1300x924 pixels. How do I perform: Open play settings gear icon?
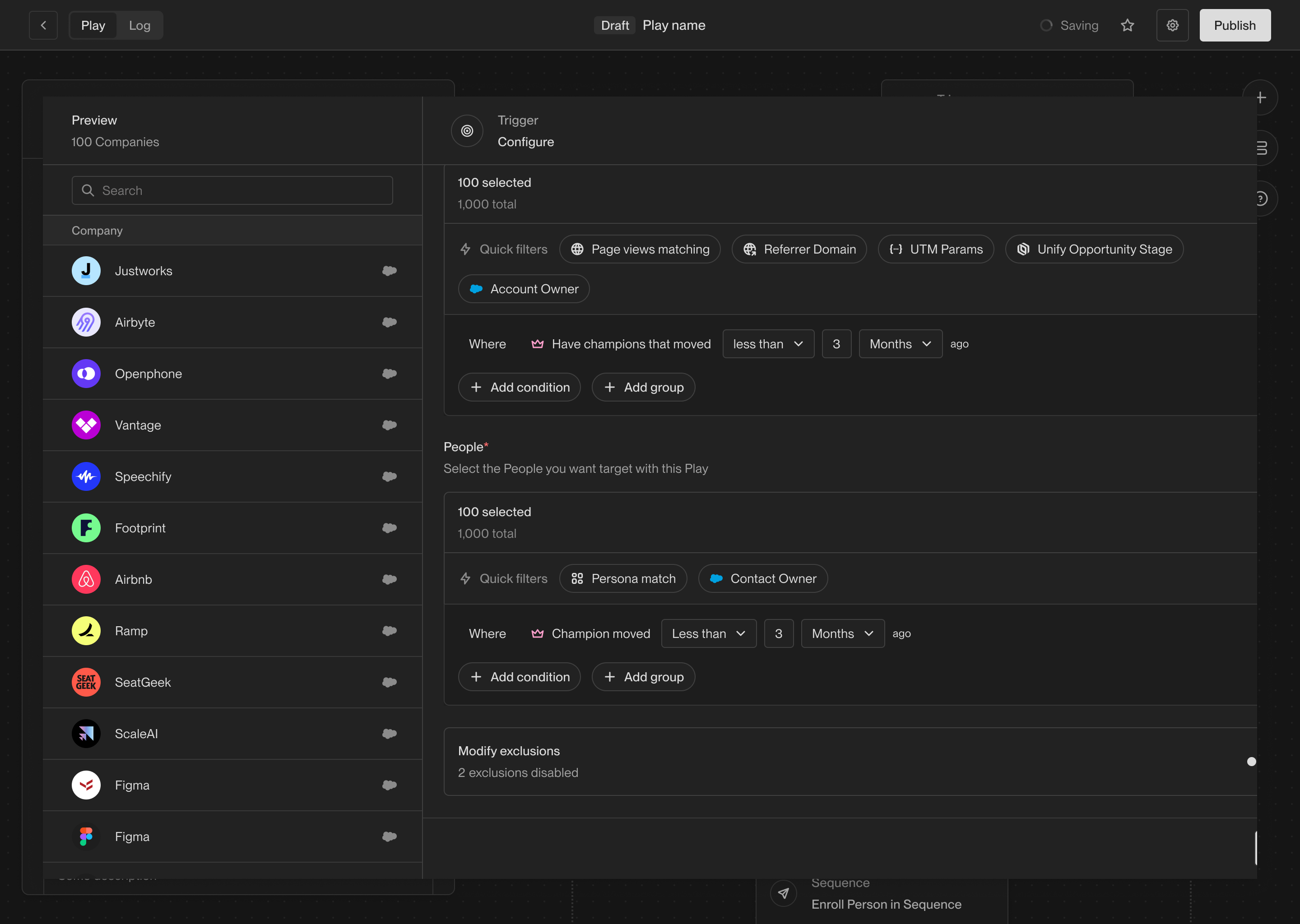1172,25
